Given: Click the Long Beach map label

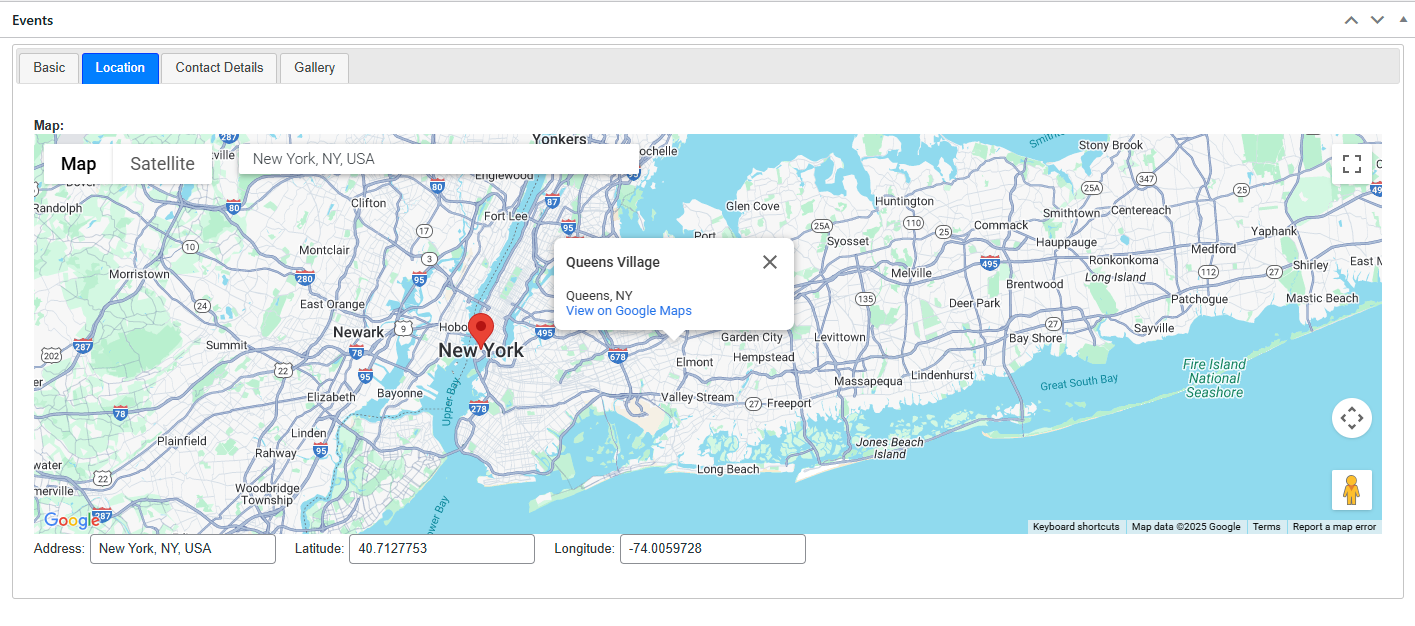Looking at the screenshot, I should point(728,469).
